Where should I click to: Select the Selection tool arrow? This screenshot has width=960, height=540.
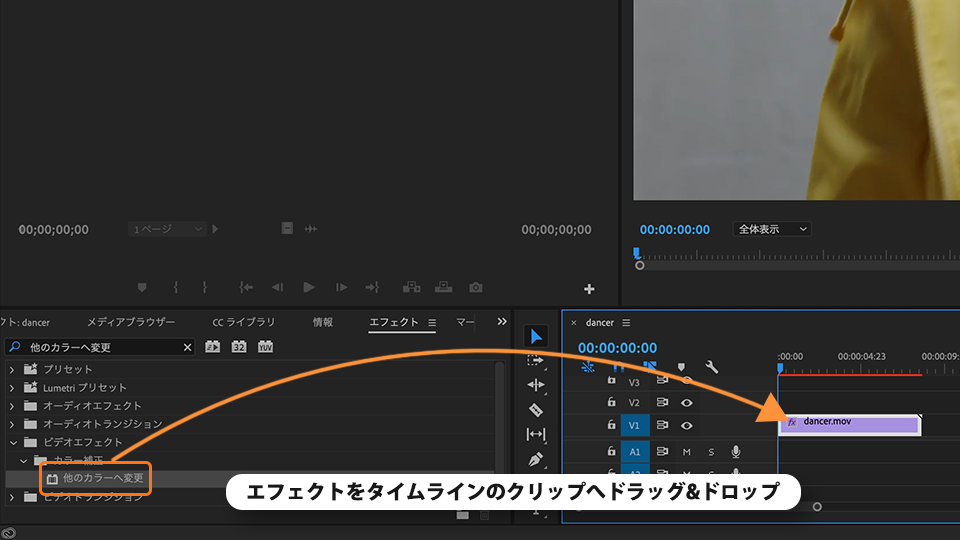pos(536,336)
